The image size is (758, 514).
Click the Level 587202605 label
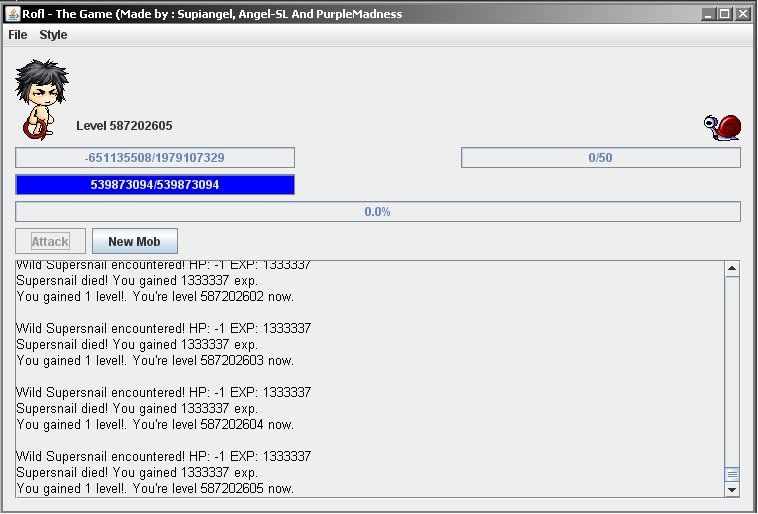tap(124, 126)
